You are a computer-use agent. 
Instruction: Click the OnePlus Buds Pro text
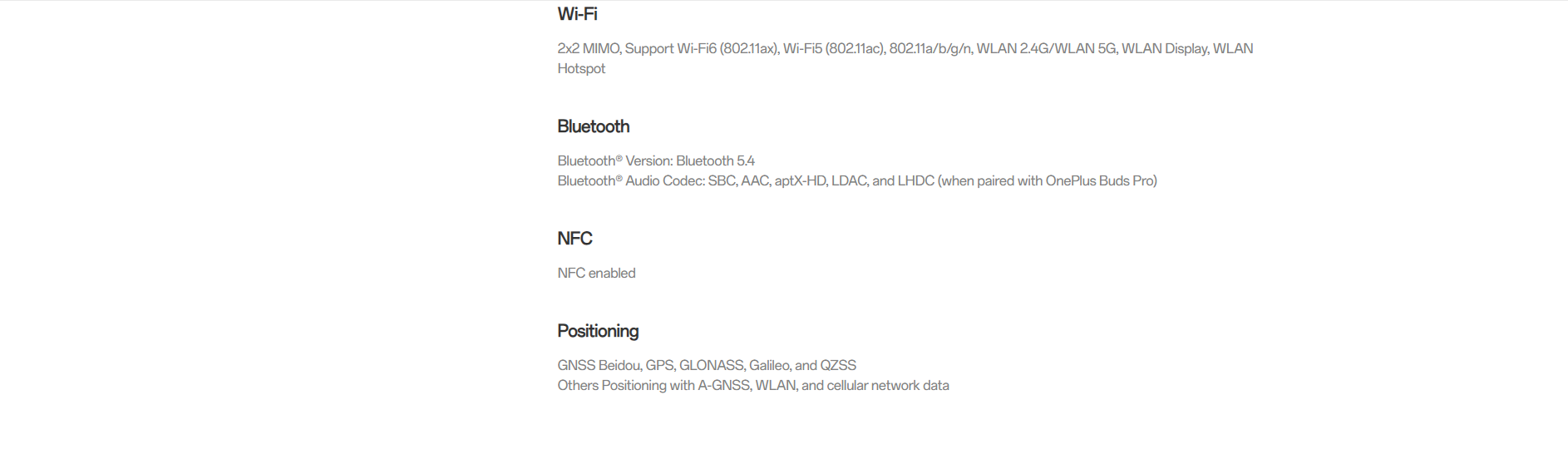(1099, 180)
